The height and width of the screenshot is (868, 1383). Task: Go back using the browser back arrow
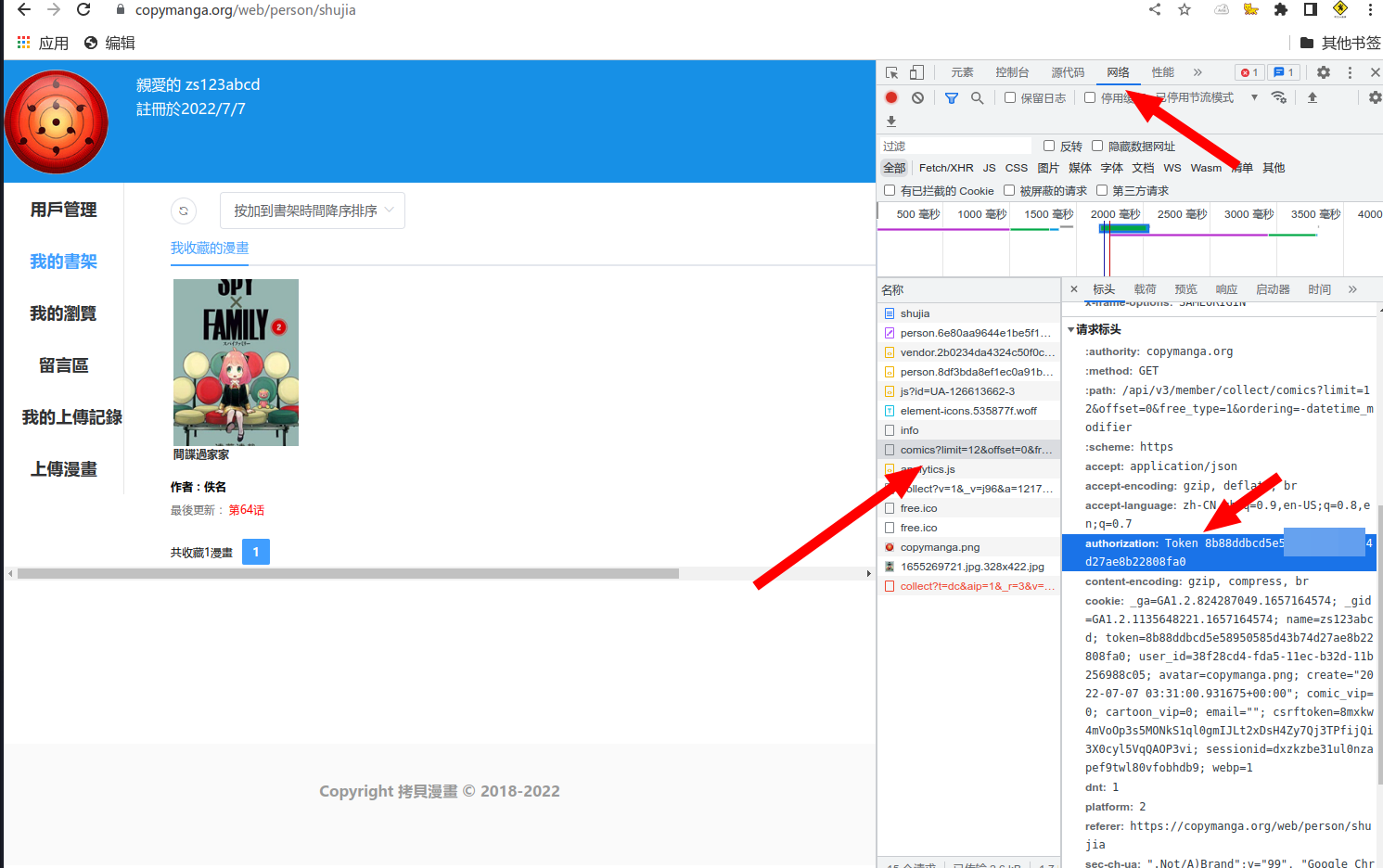pos(24,9)
